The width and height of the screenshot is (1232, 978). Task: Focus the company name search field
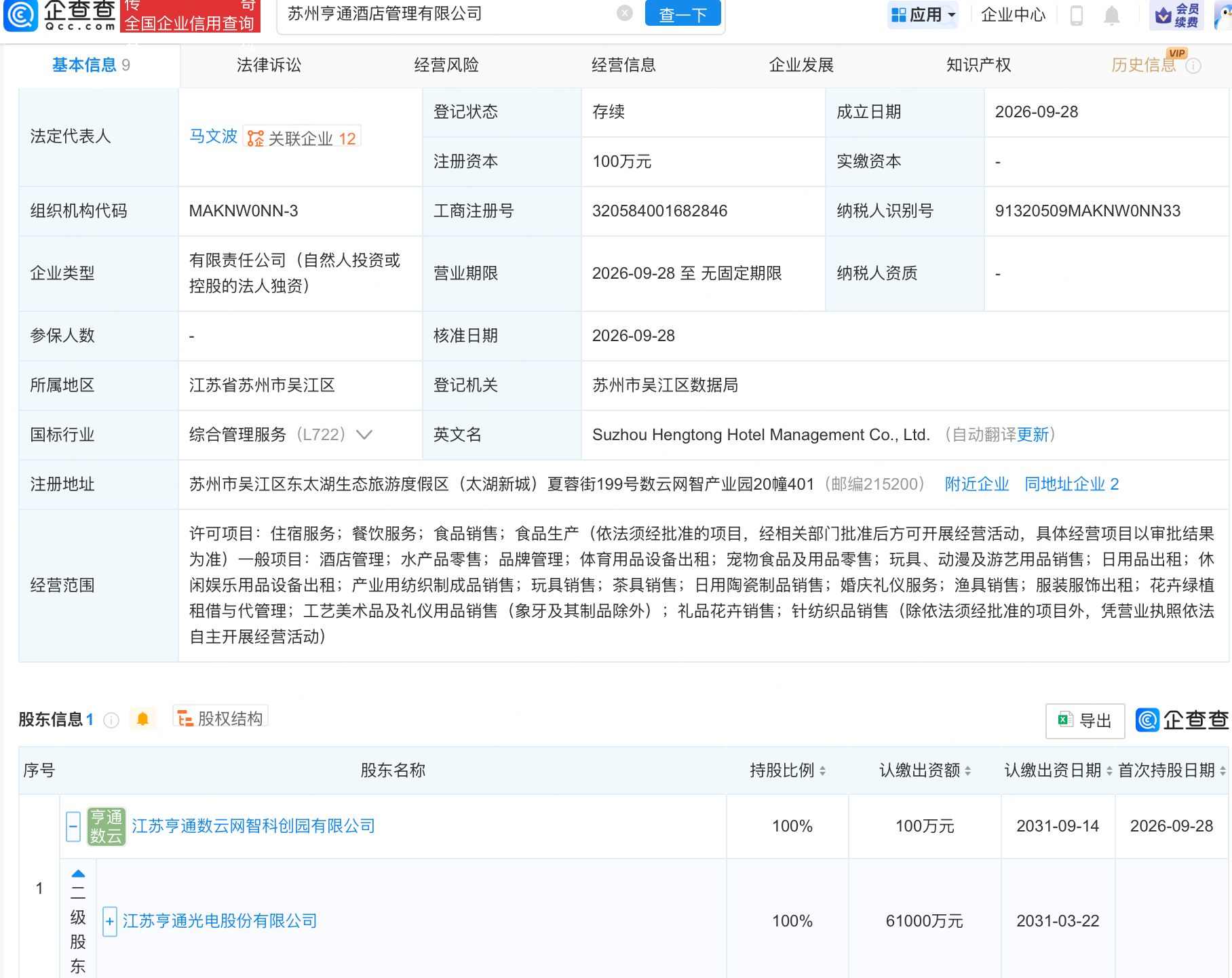pos(448,14)
